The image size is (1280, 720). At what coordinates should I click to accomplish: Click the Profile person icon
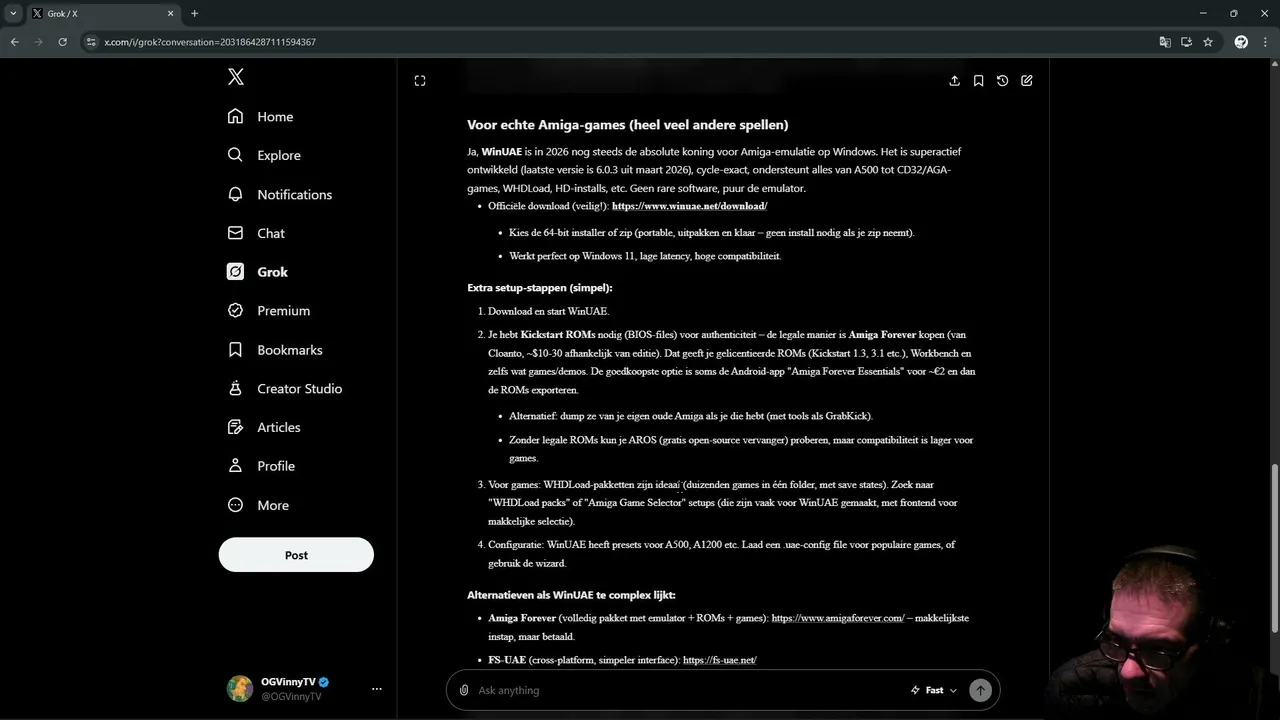coord(235,466)
